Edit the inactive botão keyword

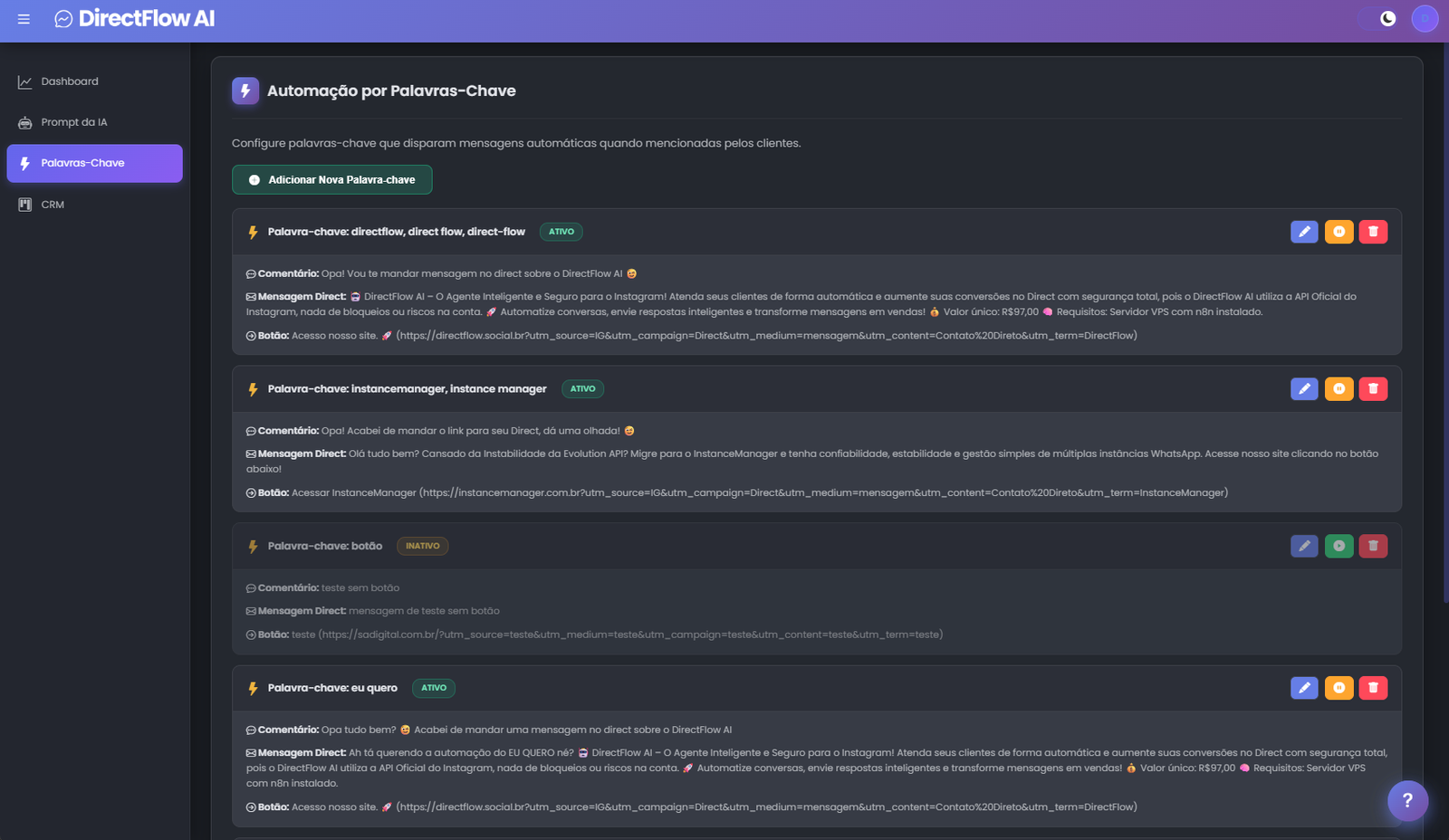point(1304,546)
